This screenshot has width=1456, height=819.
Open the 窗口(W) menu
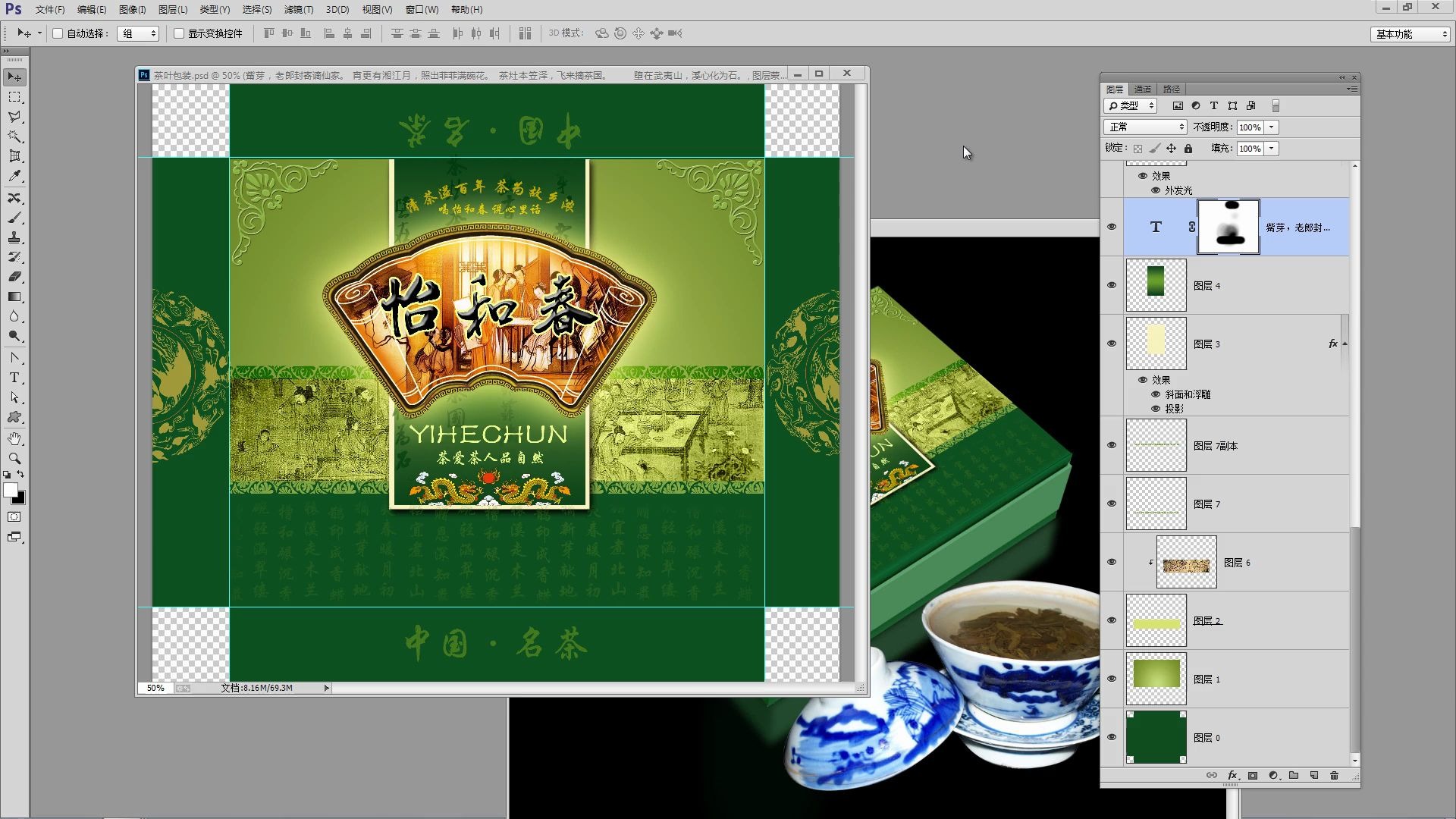click(422, 10)
